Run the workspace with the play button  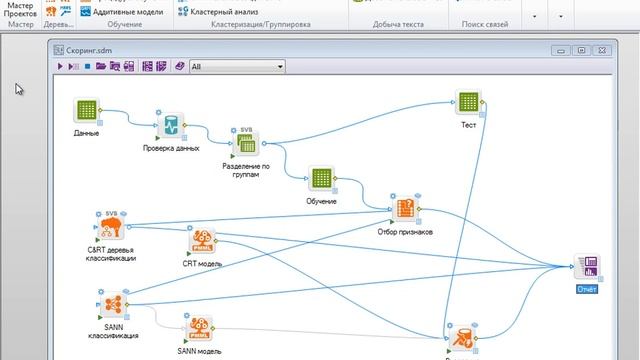click(x=60, y=66)
